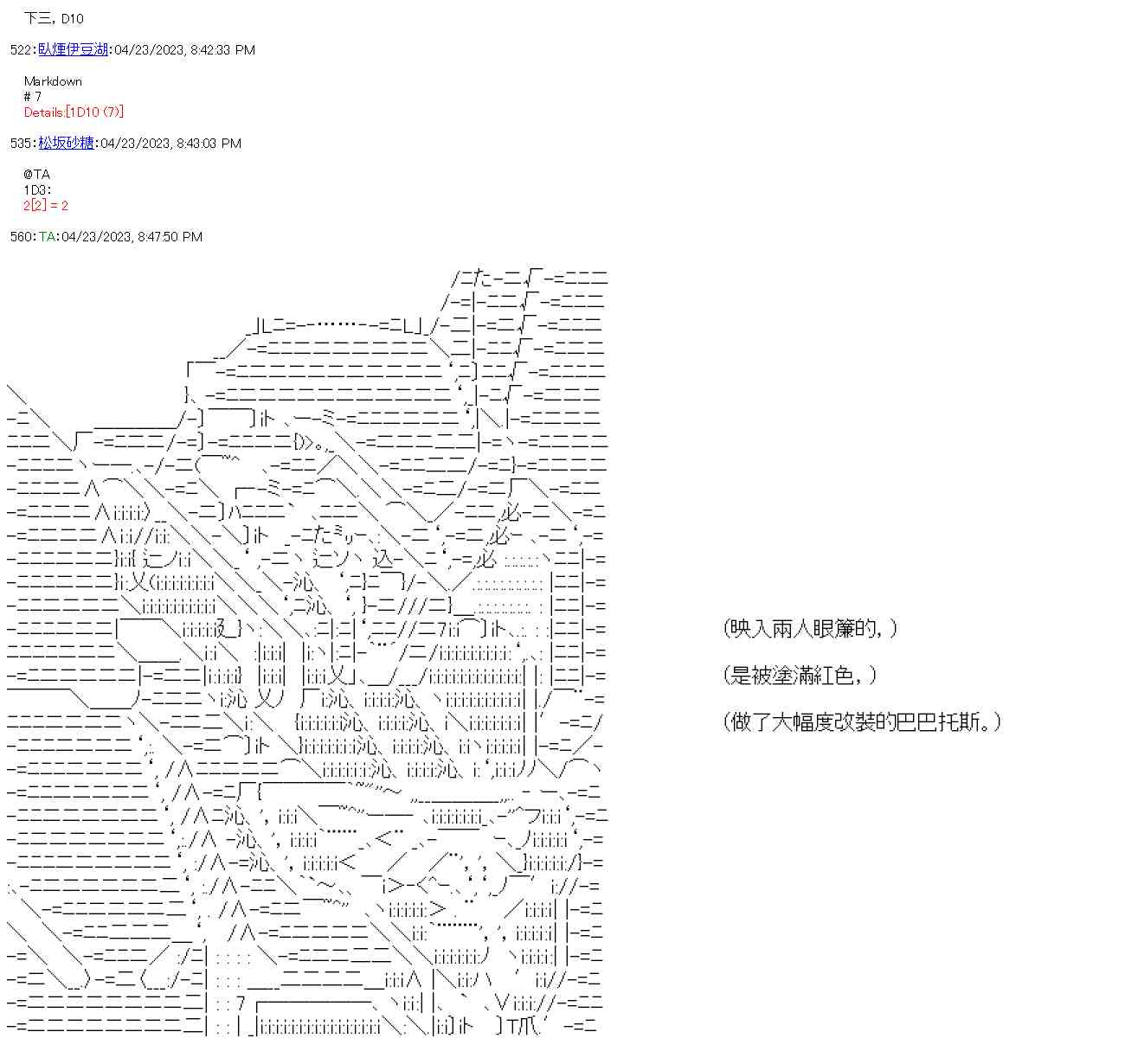This screenshot has width=1125, height=1064.
Task: Click post number 560
Action: coord(21,237)
